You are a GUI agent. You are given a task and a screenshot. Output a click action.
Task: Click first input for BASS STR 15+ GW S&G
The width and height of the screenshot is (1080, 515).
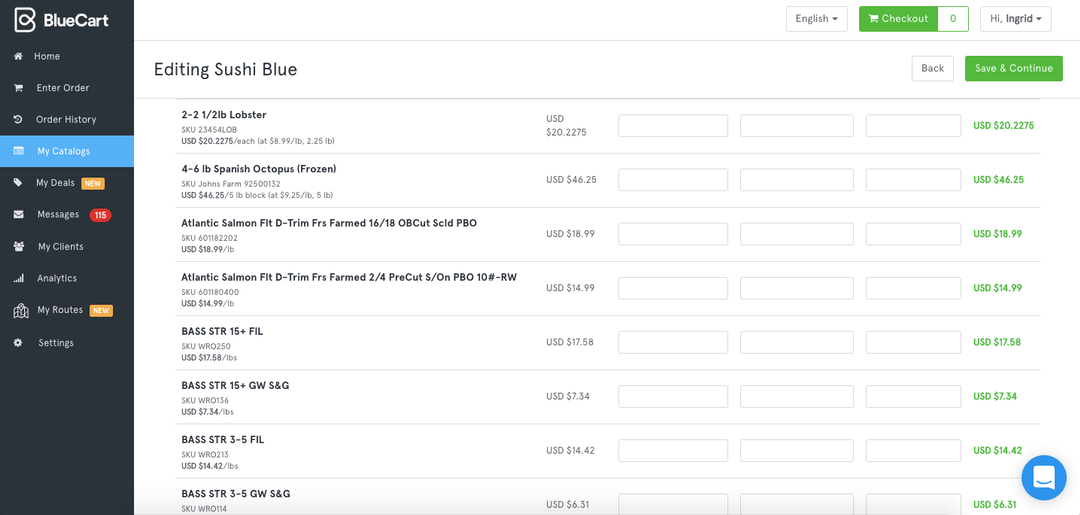pos(673,397)
